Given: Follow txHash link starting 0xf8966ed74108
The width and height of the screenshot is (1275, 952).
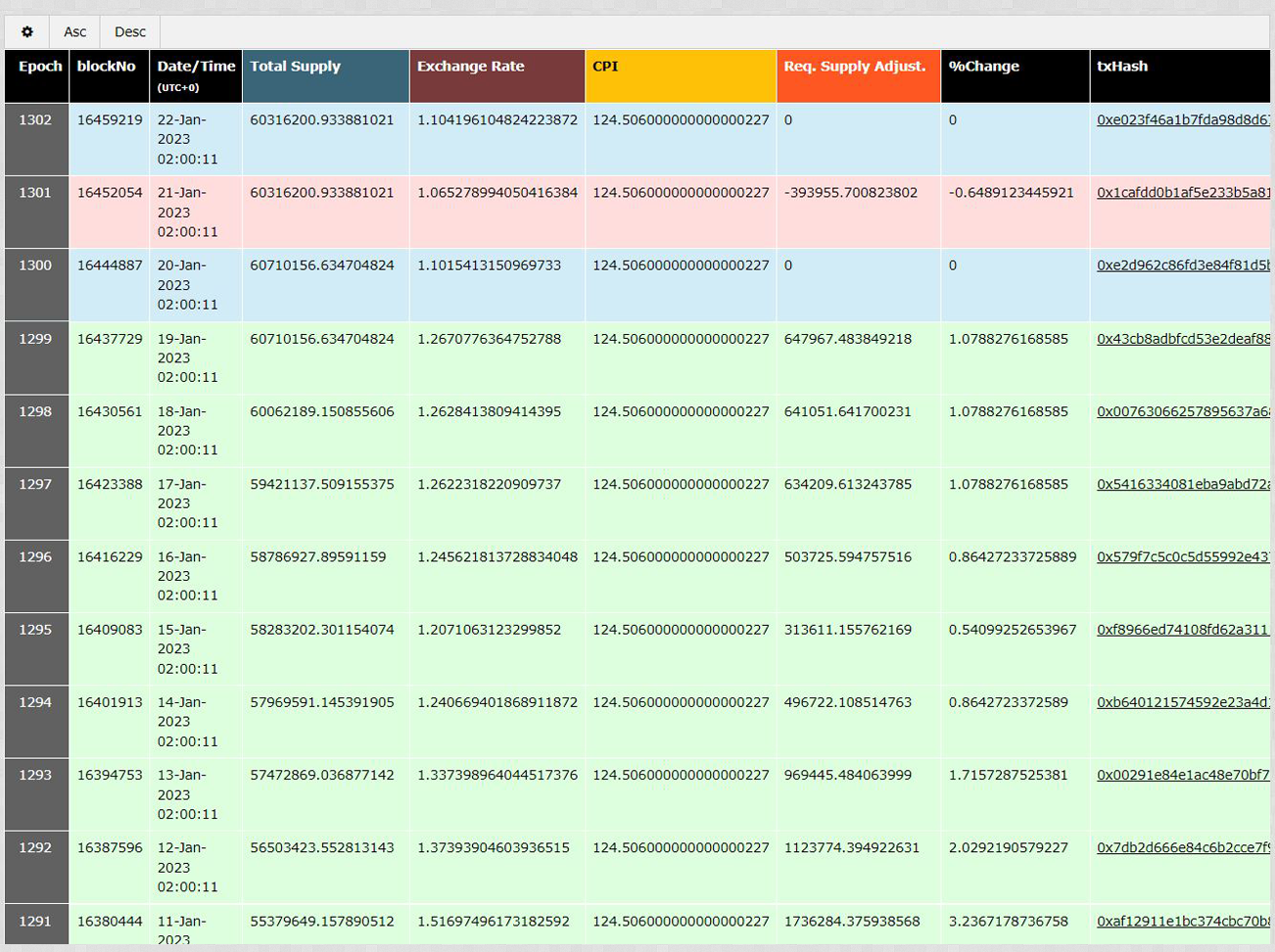Looking at the screenshot, I should point(1183,630).
